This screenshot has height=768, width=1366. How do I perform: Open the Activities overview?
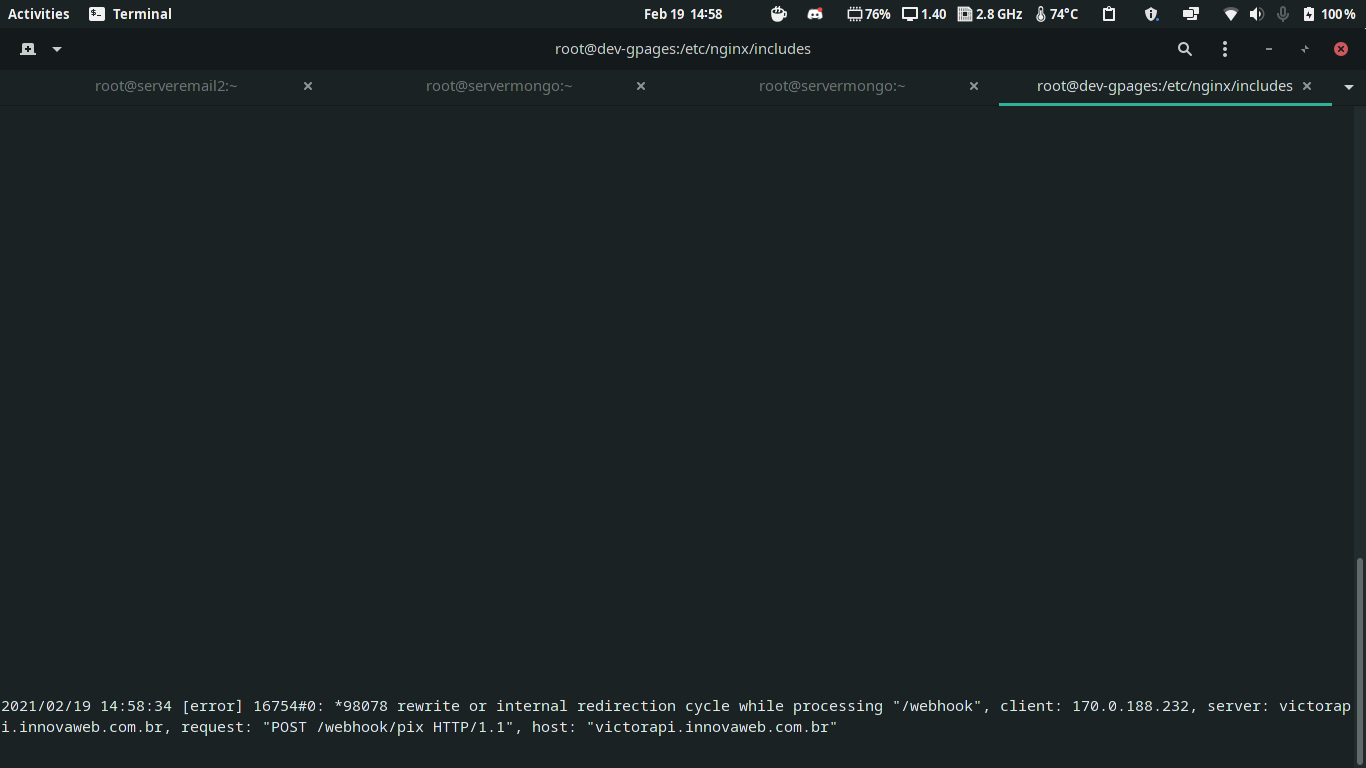coord(39,14)
